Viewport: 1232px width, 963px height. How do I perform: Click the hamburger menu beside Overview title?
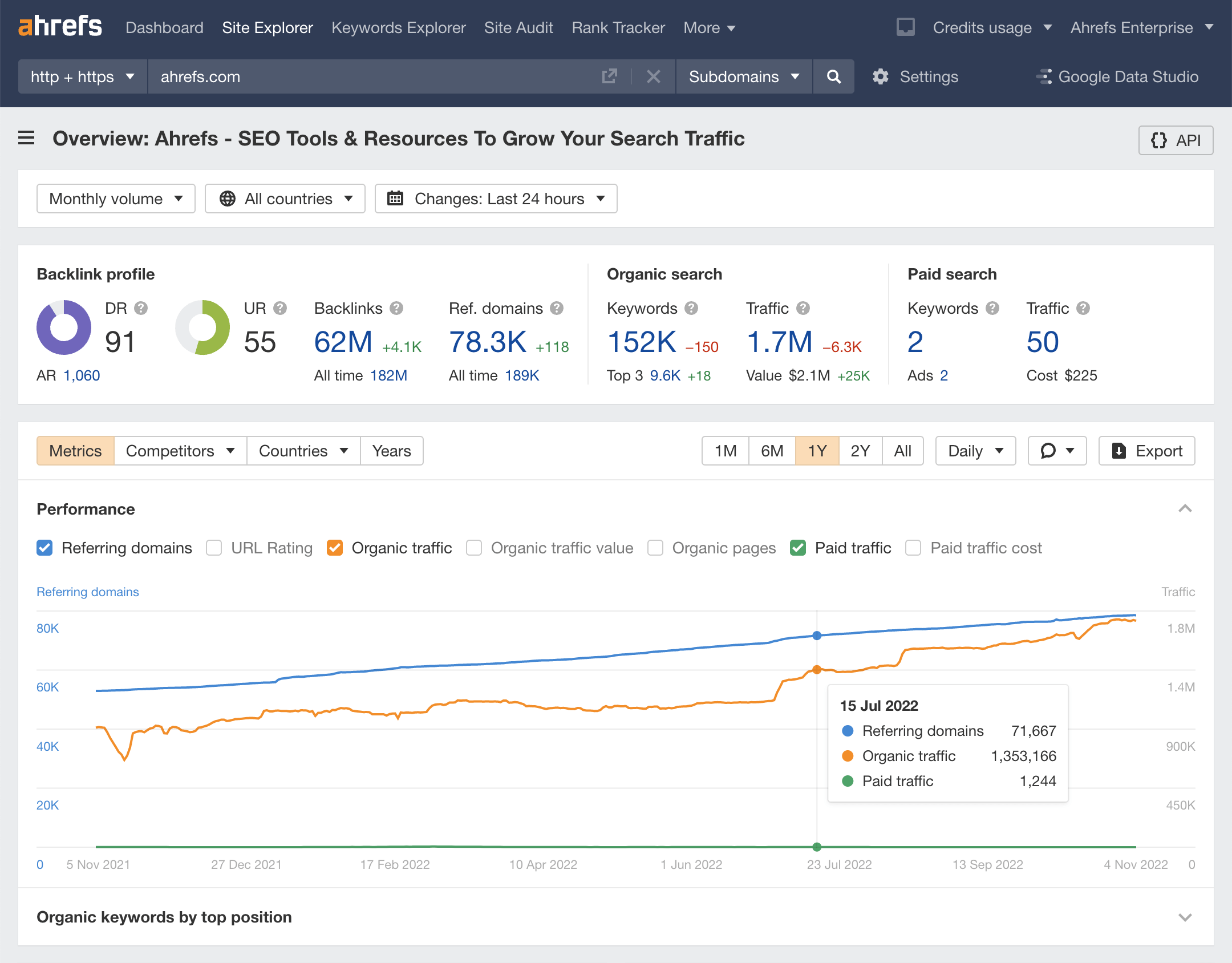click(x=26, y=138)
